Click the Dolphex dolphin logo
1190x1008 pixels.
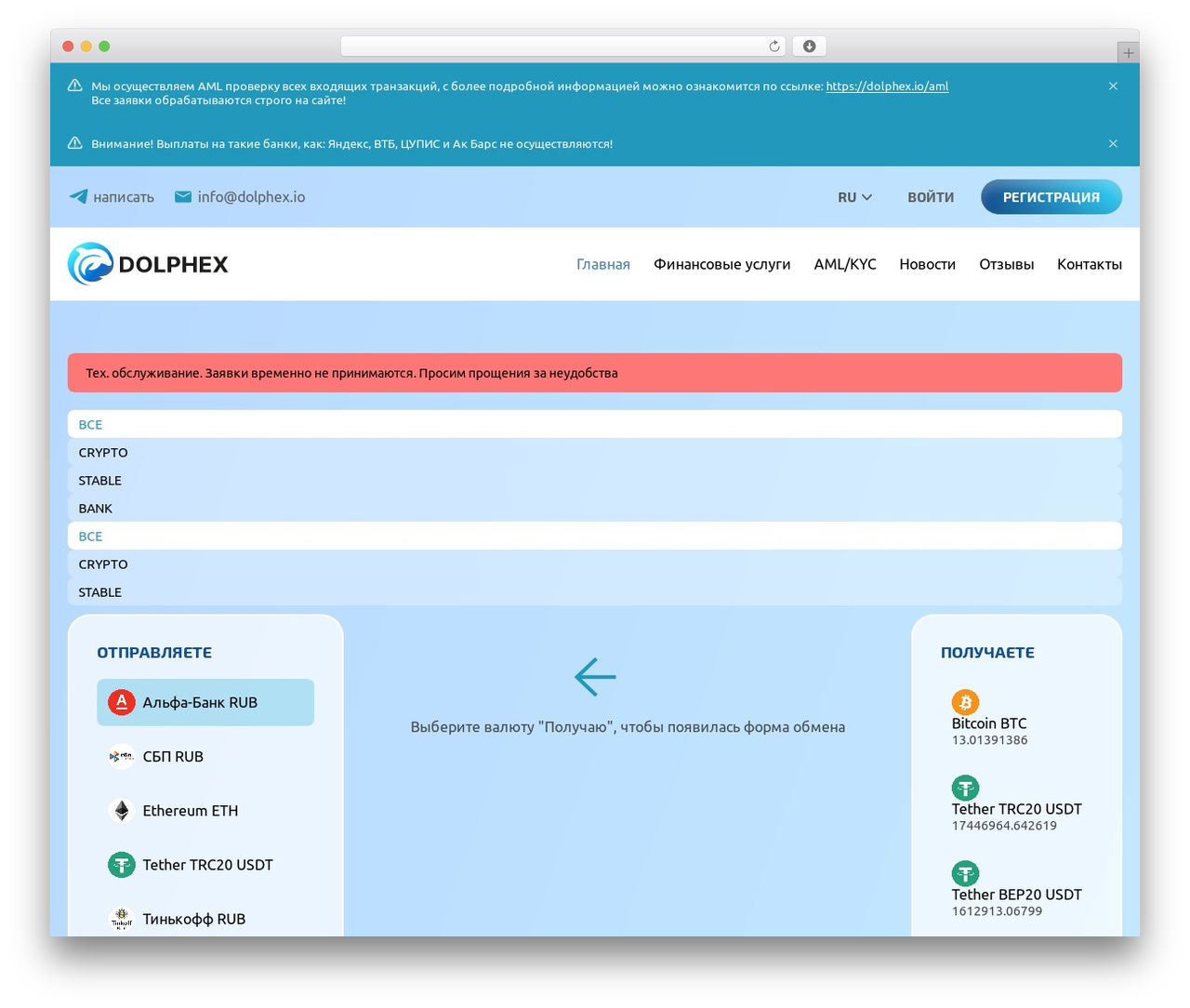pyautogui.click(x=90, y=264)
